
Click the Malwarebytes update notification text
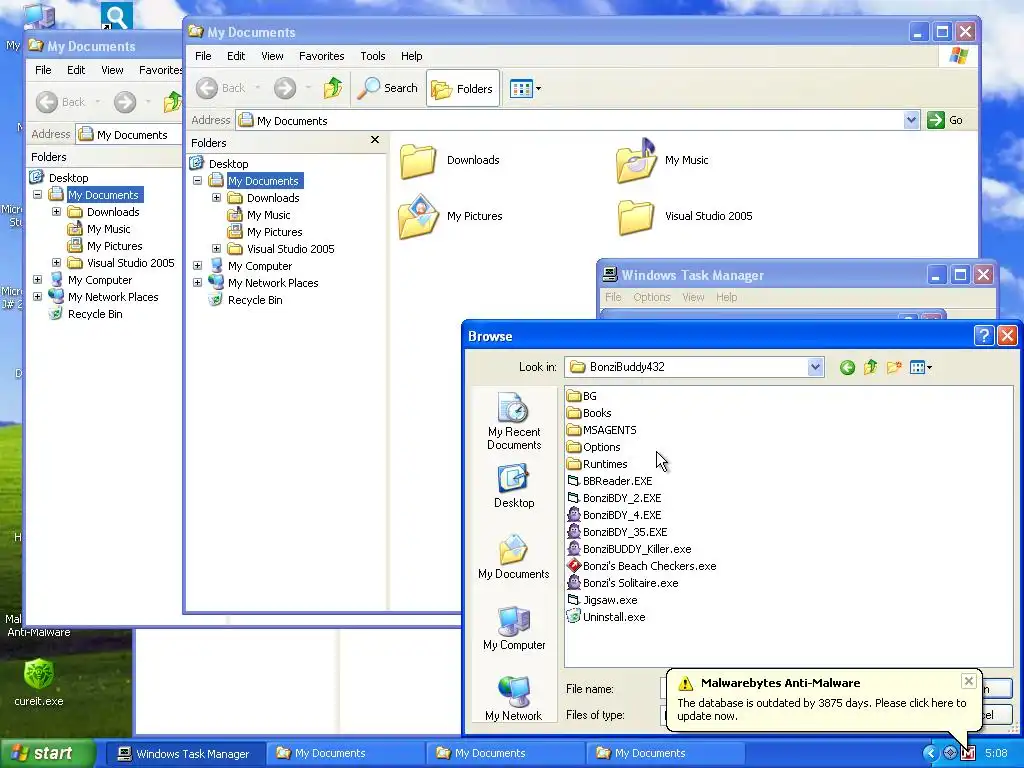tap(822, 709)
